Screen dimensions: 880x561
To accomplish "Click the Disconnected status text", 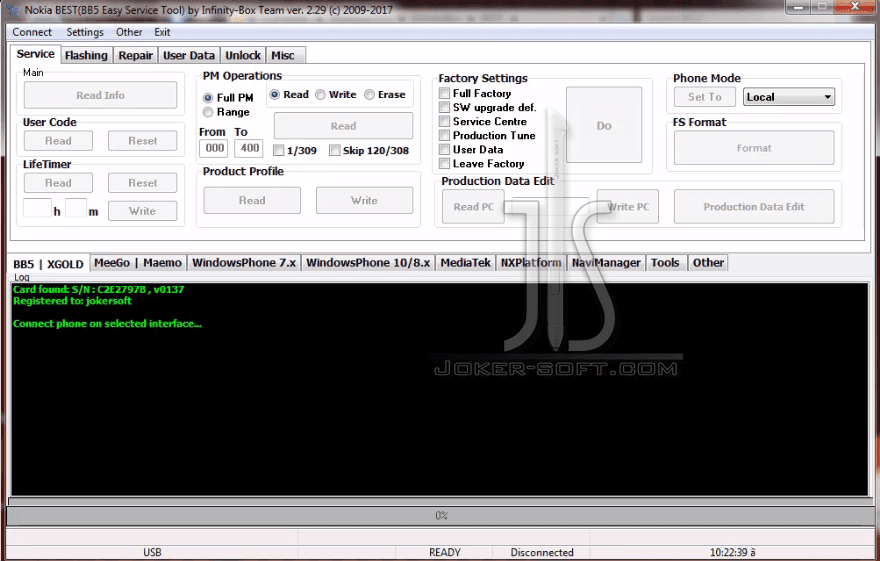I will tap(542, 553).
